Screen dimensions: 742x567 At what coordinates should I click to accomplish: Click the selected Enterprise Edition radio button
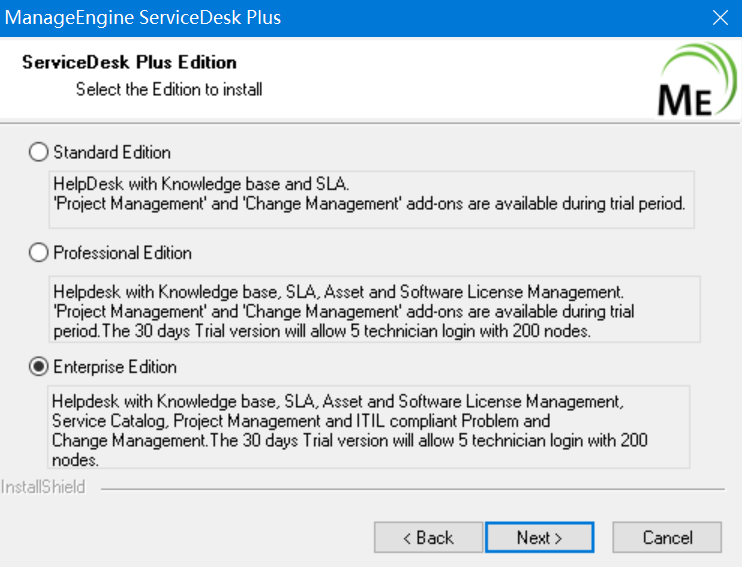(39, 367)
